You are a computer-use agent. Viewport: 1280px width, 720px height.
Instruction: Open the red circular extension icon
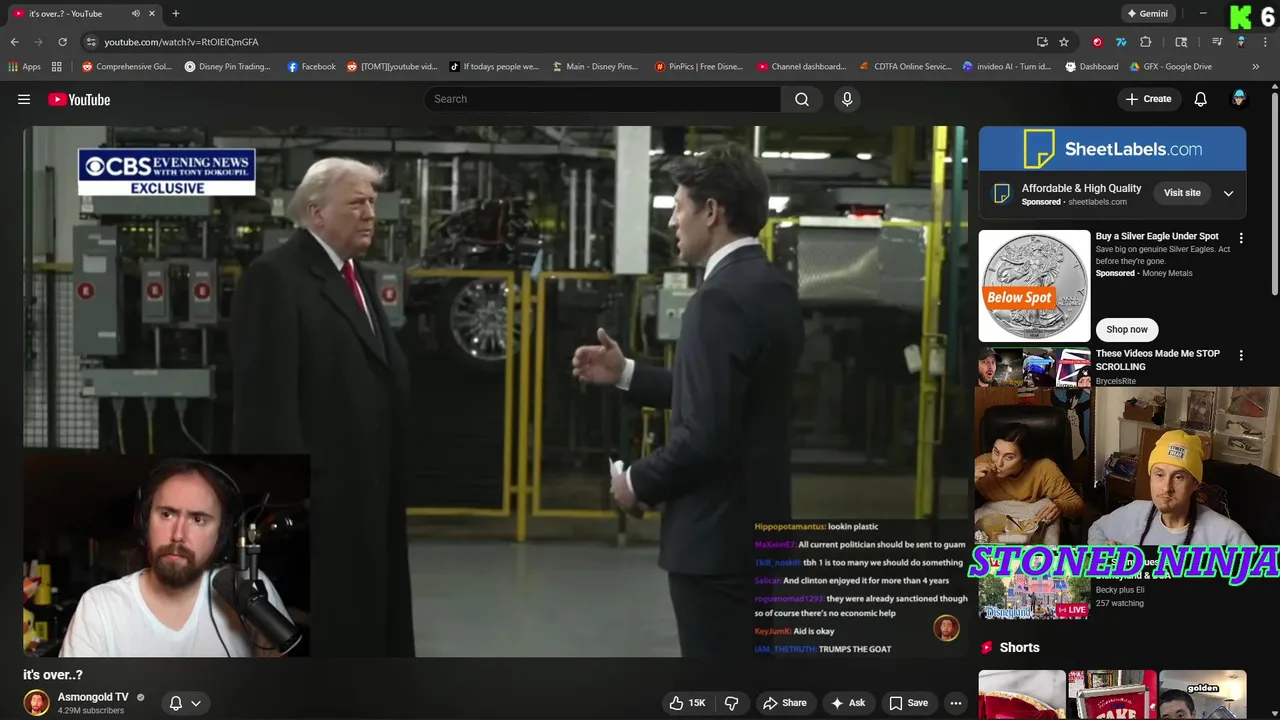coord(1097,42)
